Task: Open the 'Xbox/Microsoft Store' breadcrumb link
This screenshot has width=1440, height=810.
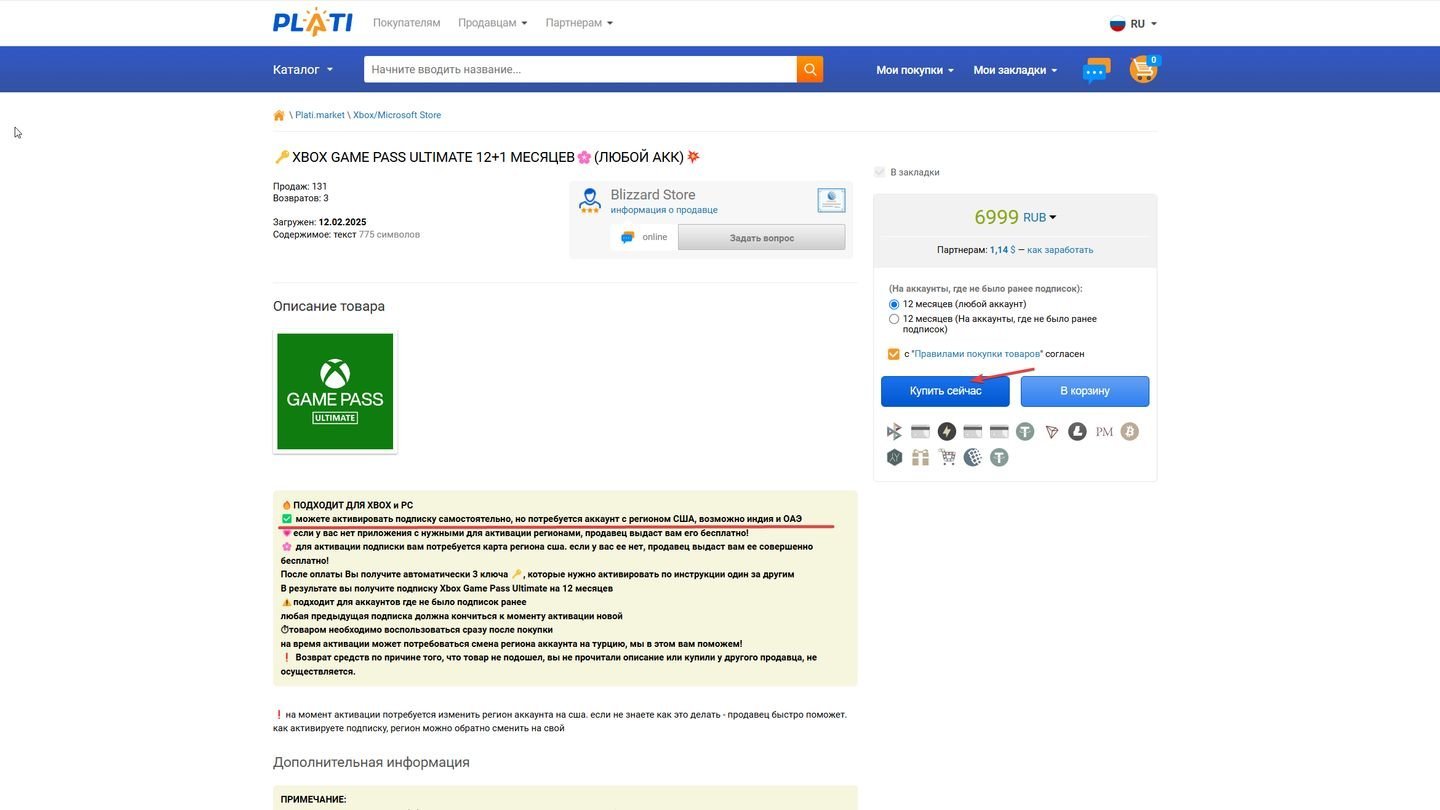Action: [397, 115]
